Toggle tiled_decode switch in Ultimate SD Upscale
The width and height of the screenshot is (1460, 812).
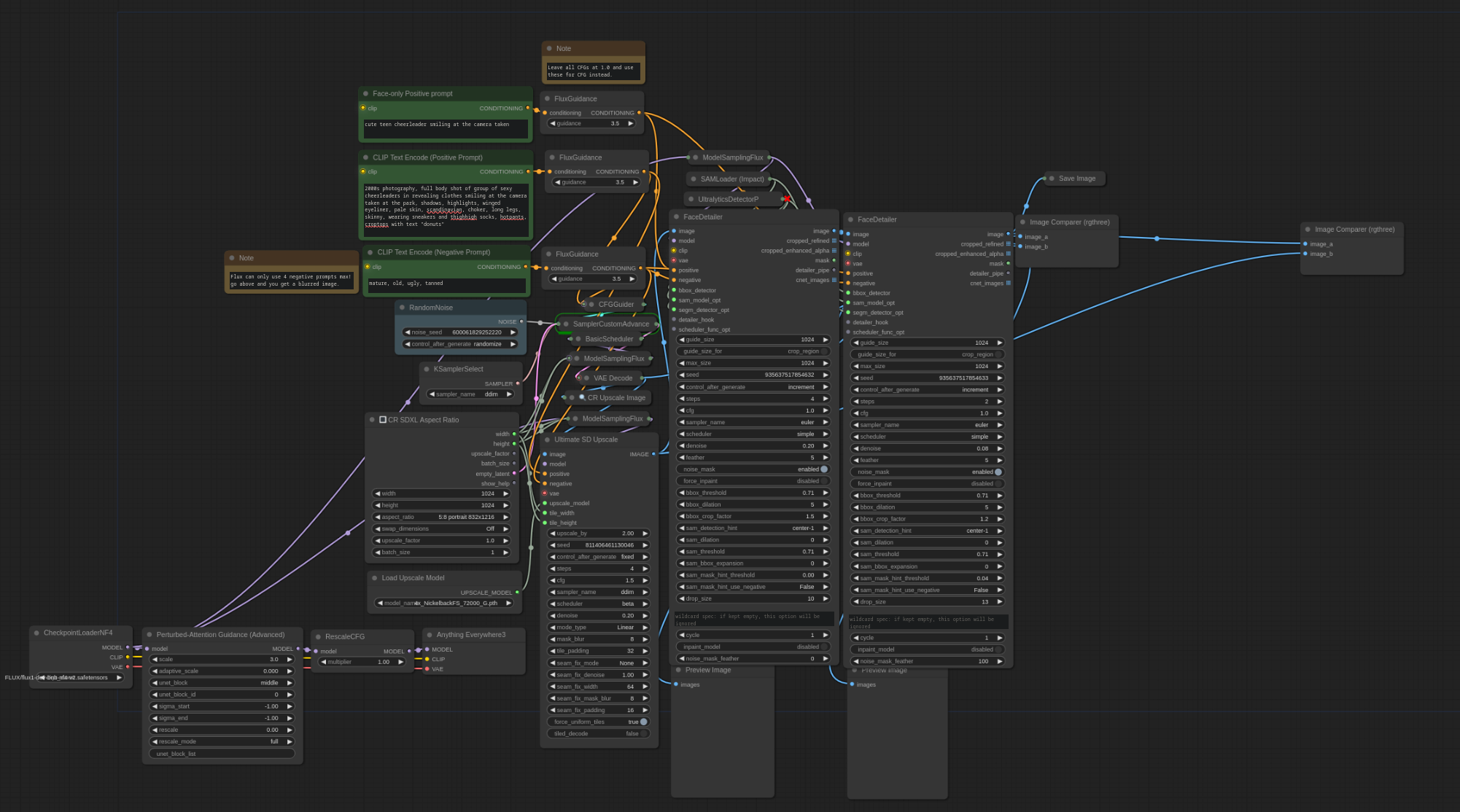click(x=643, y=734)
